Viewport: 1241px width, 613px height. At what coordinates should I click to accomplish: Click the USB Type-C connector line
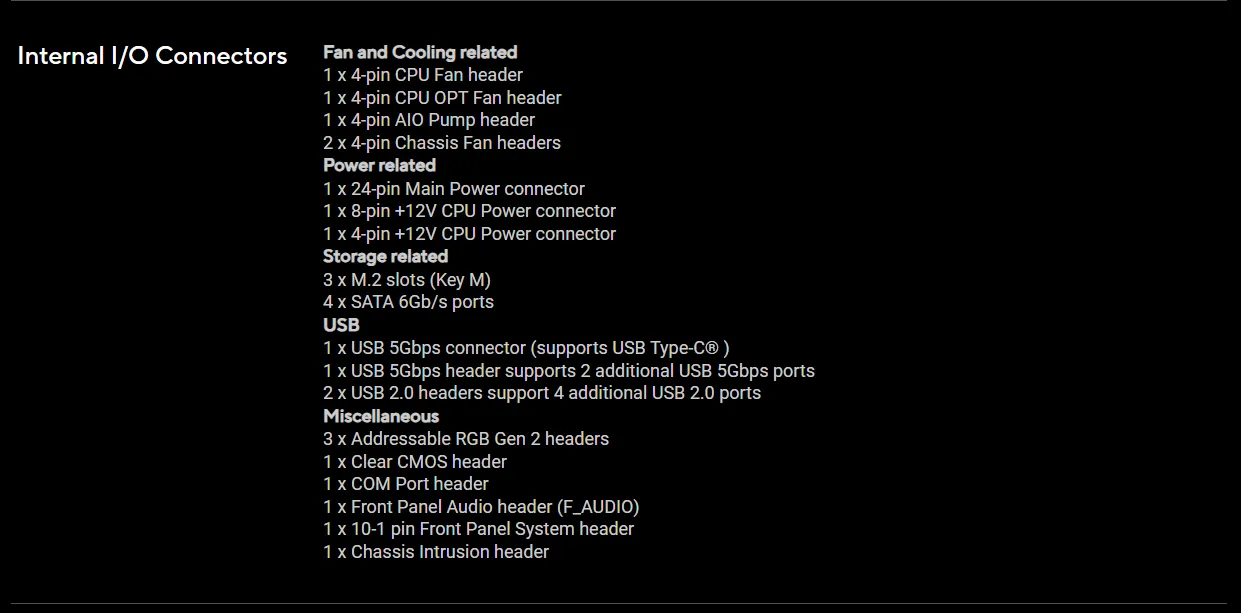pos(526,348)
